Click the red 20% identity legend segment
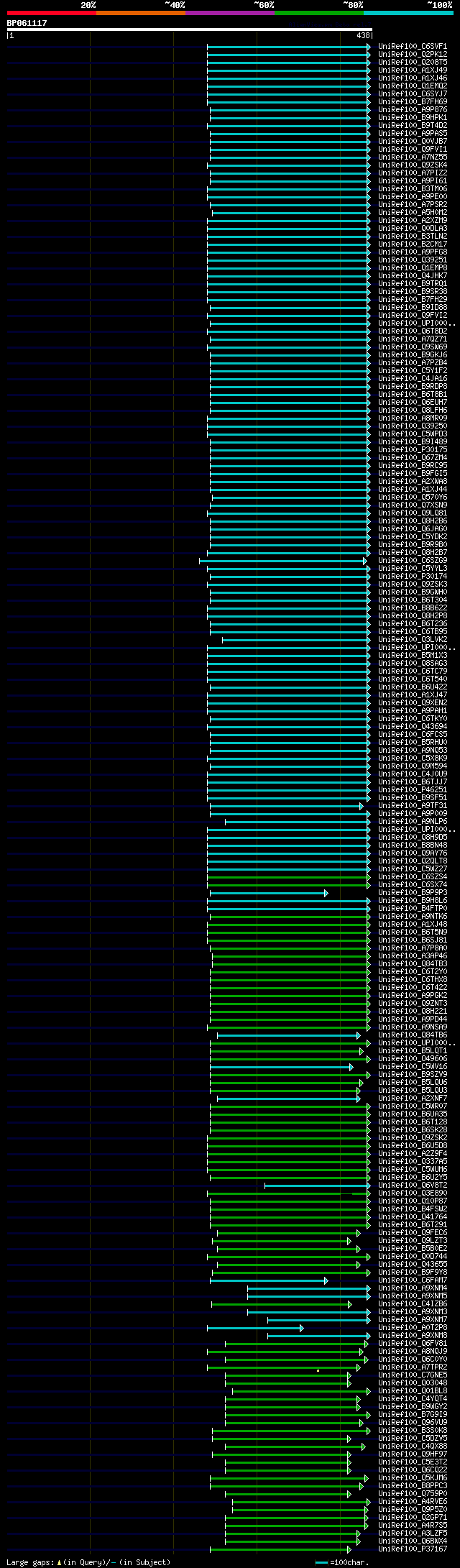 coord(52,13)
